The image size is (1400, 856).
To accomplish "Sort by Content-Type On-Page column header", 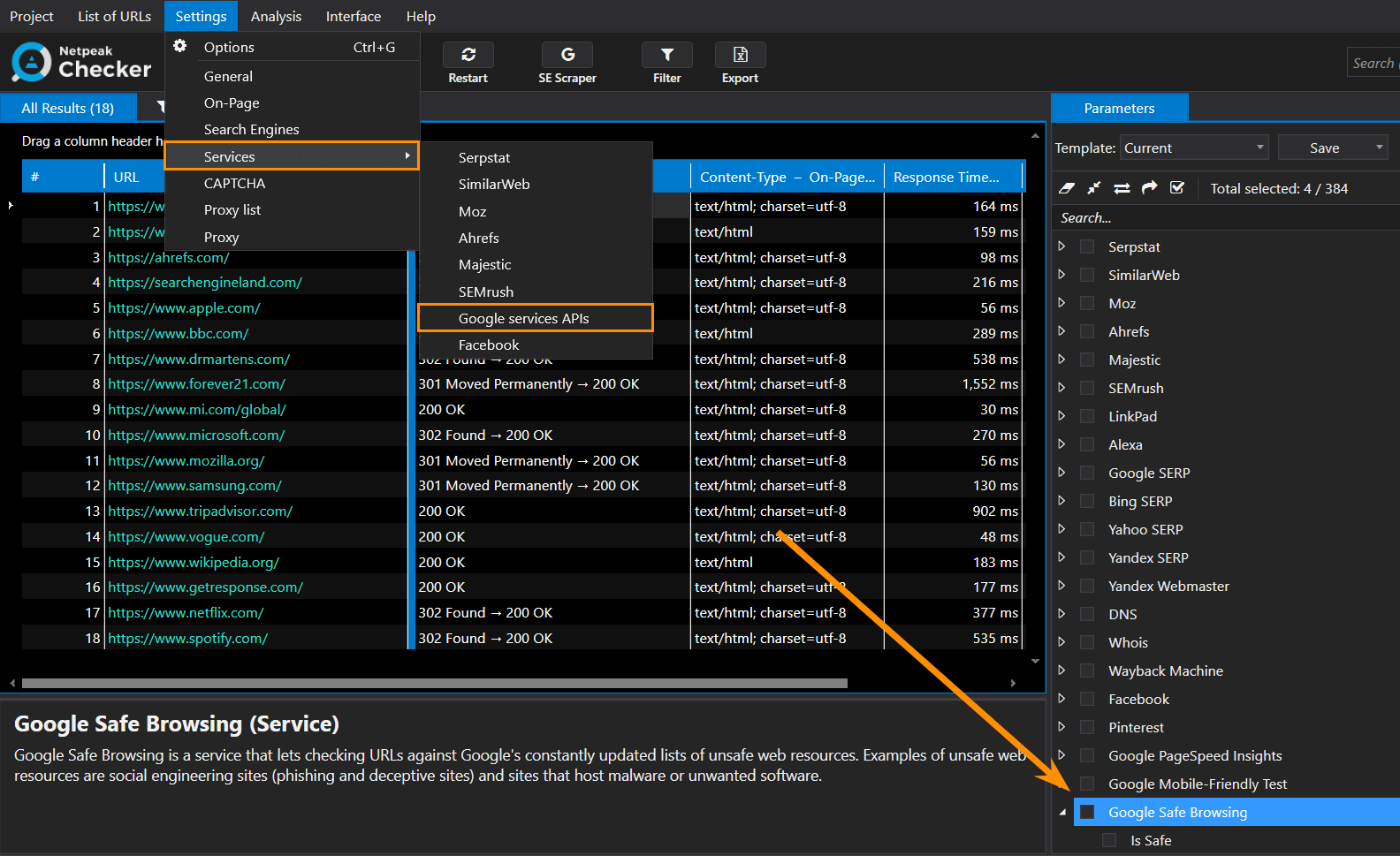I will 787,177.
